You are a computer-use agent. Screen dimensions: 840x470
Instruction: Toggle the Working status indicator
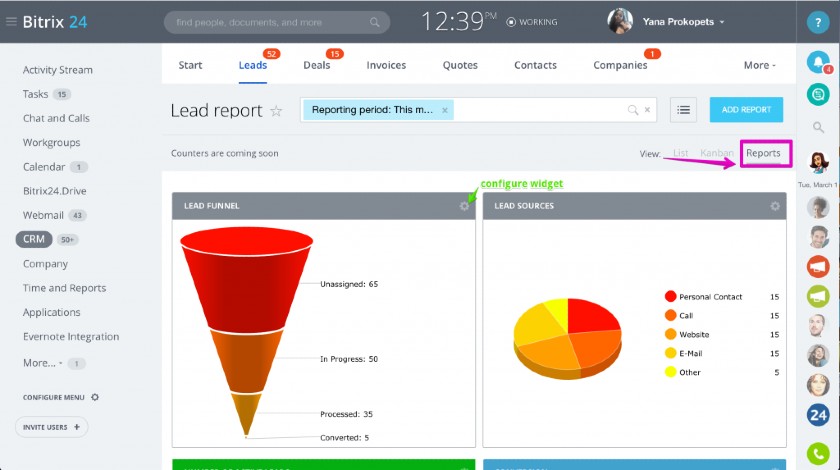[x=531, y=22]
